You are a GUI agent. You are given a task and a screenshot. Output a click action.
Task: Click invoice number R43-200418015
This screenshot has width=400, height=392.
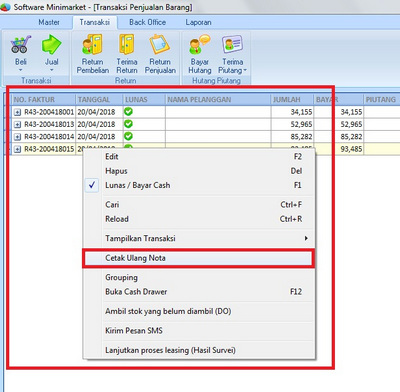49,149
